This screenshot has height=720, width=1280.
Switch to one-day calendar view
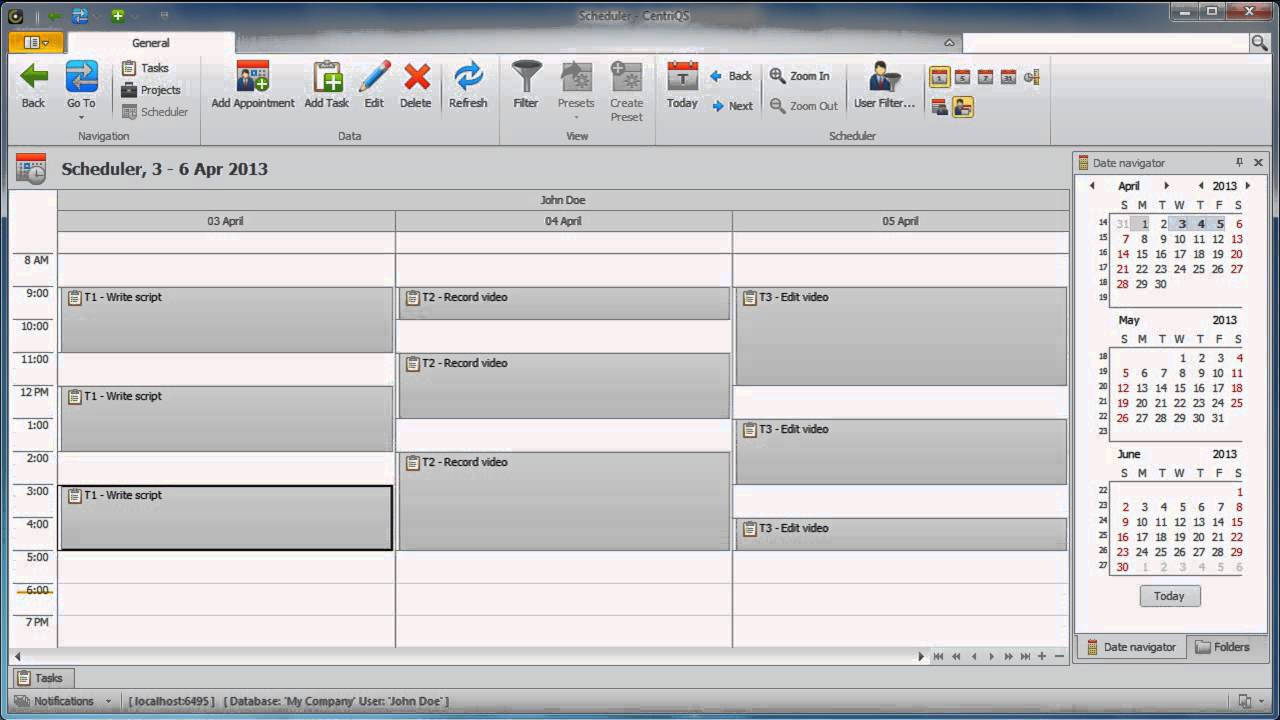[x=939, y=77]
